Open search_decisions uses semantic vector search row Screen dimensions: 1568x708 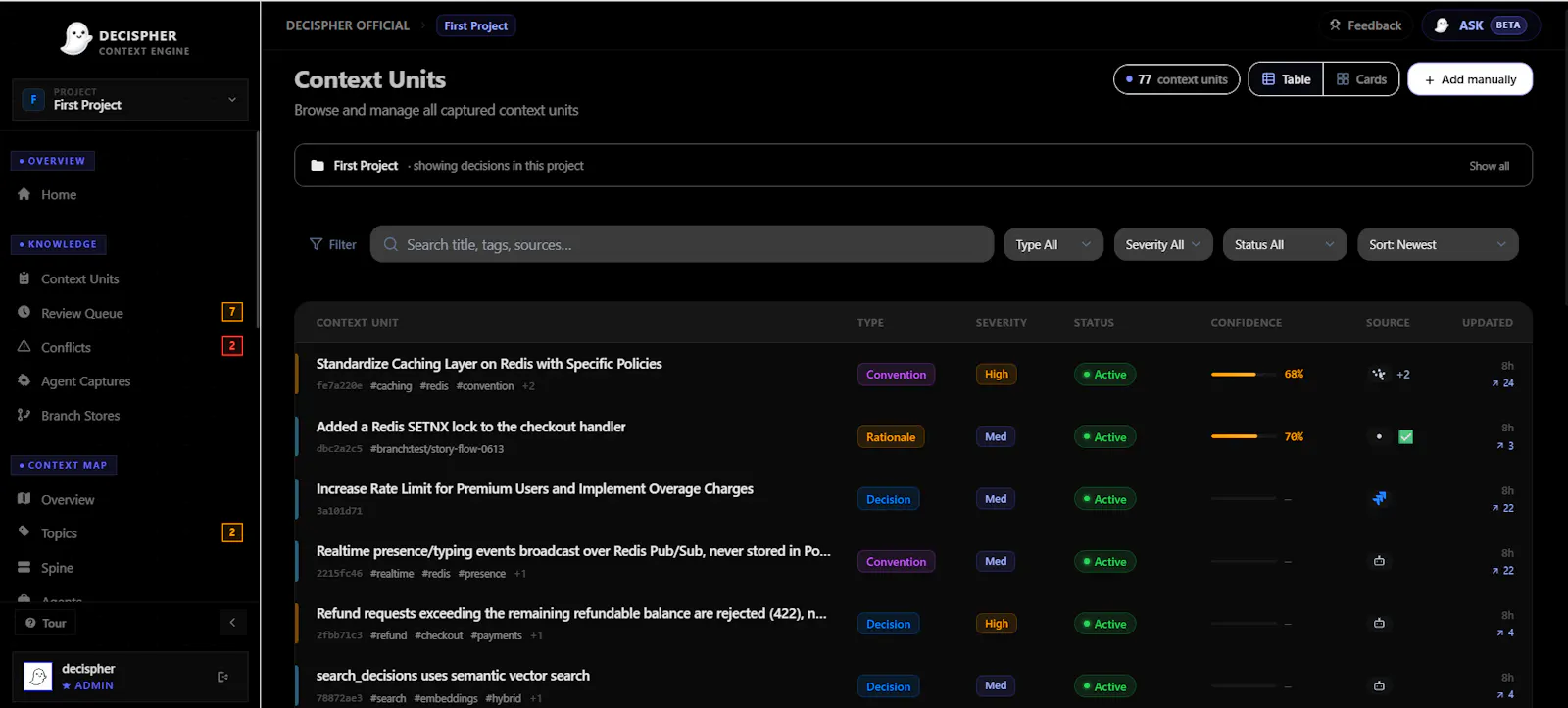912,685
